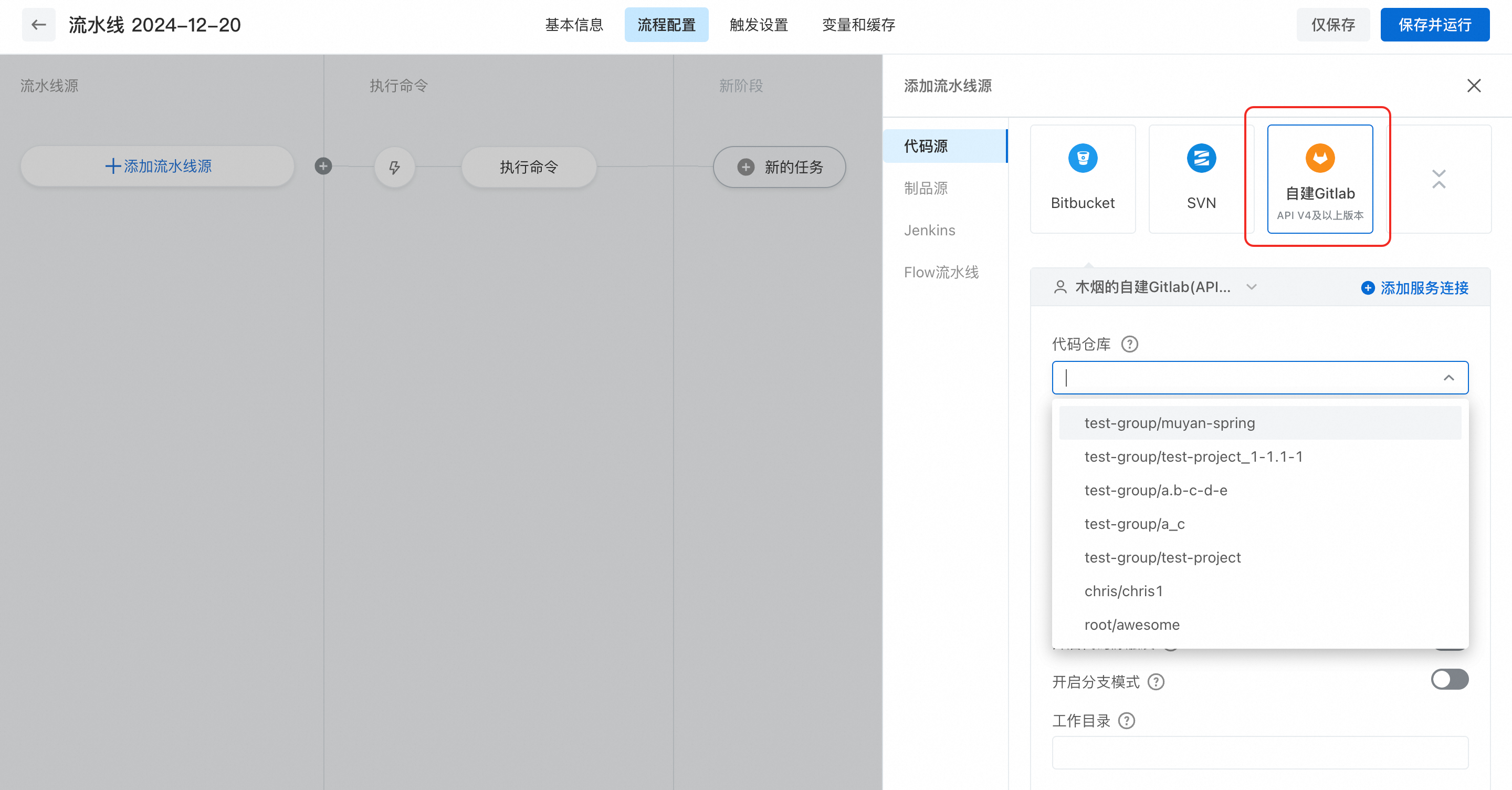Click the lightning trigger icon node
Image resolution: width=1512 pixels, height=790 pixels.
coord(394,168)
